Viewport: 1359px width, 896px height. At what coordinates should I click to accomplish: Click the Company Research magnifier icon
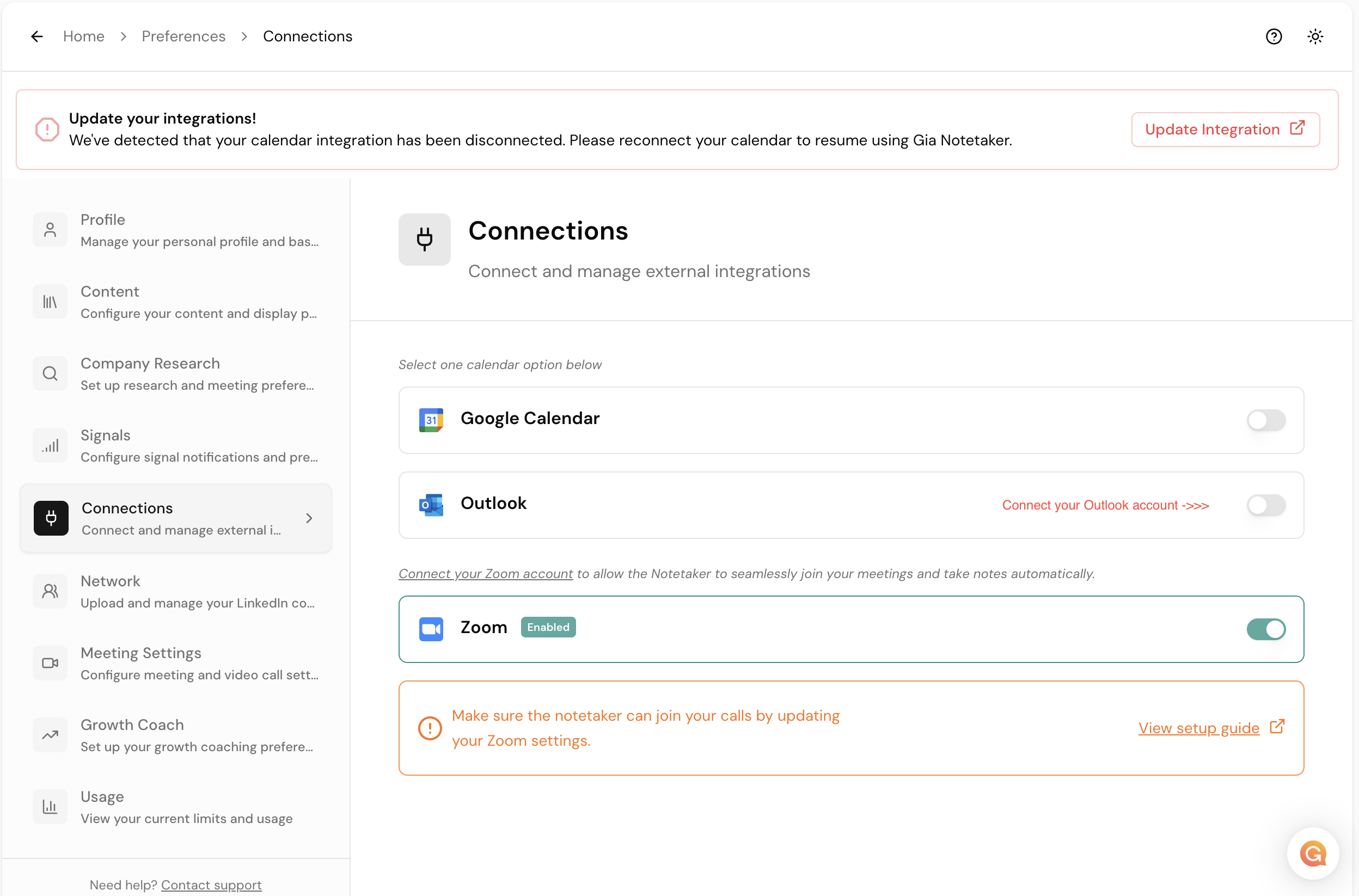[x=50, y=373]
